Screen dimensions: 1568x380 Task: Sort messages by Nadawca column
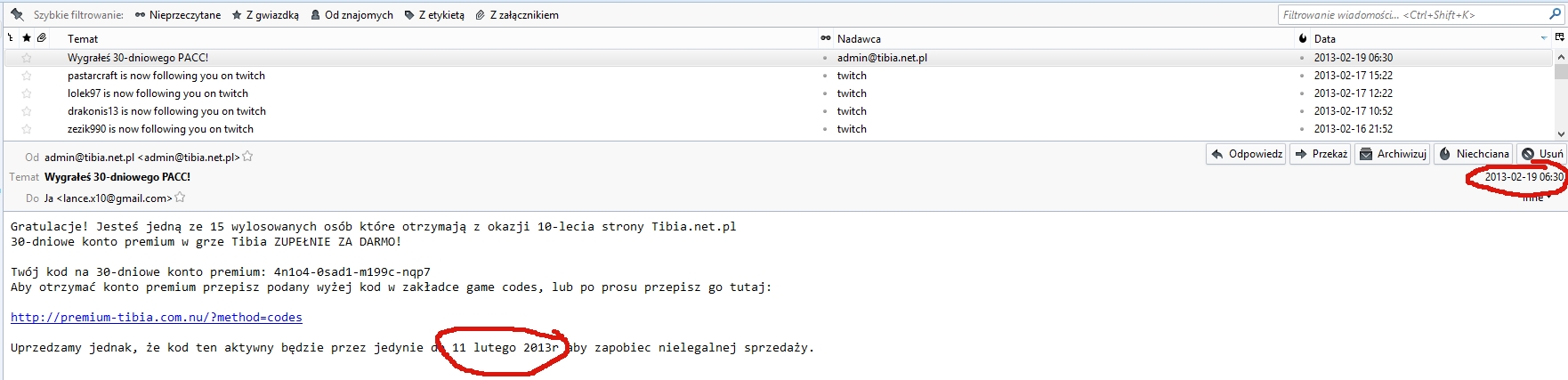(x=859, y=39)
